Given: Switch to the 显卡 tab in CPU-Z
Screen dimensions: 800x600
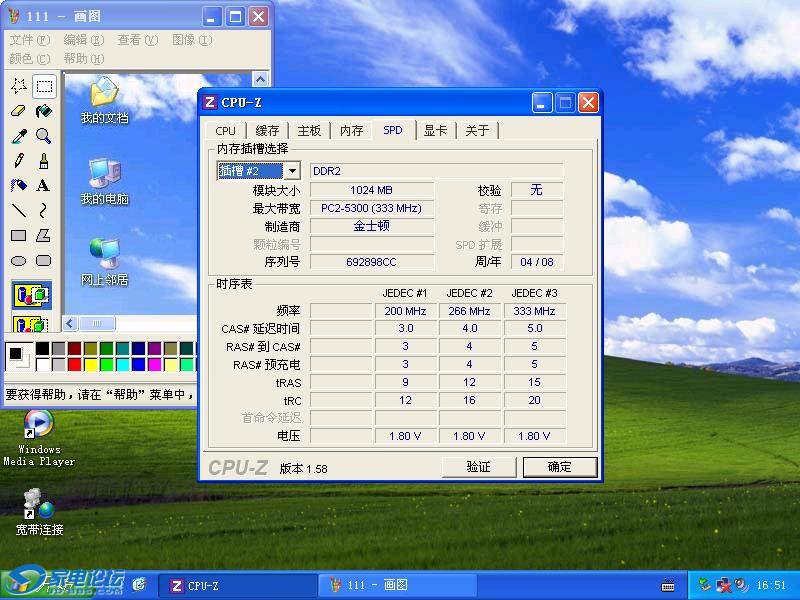Looking at the screenshot, I should point(436,131).
